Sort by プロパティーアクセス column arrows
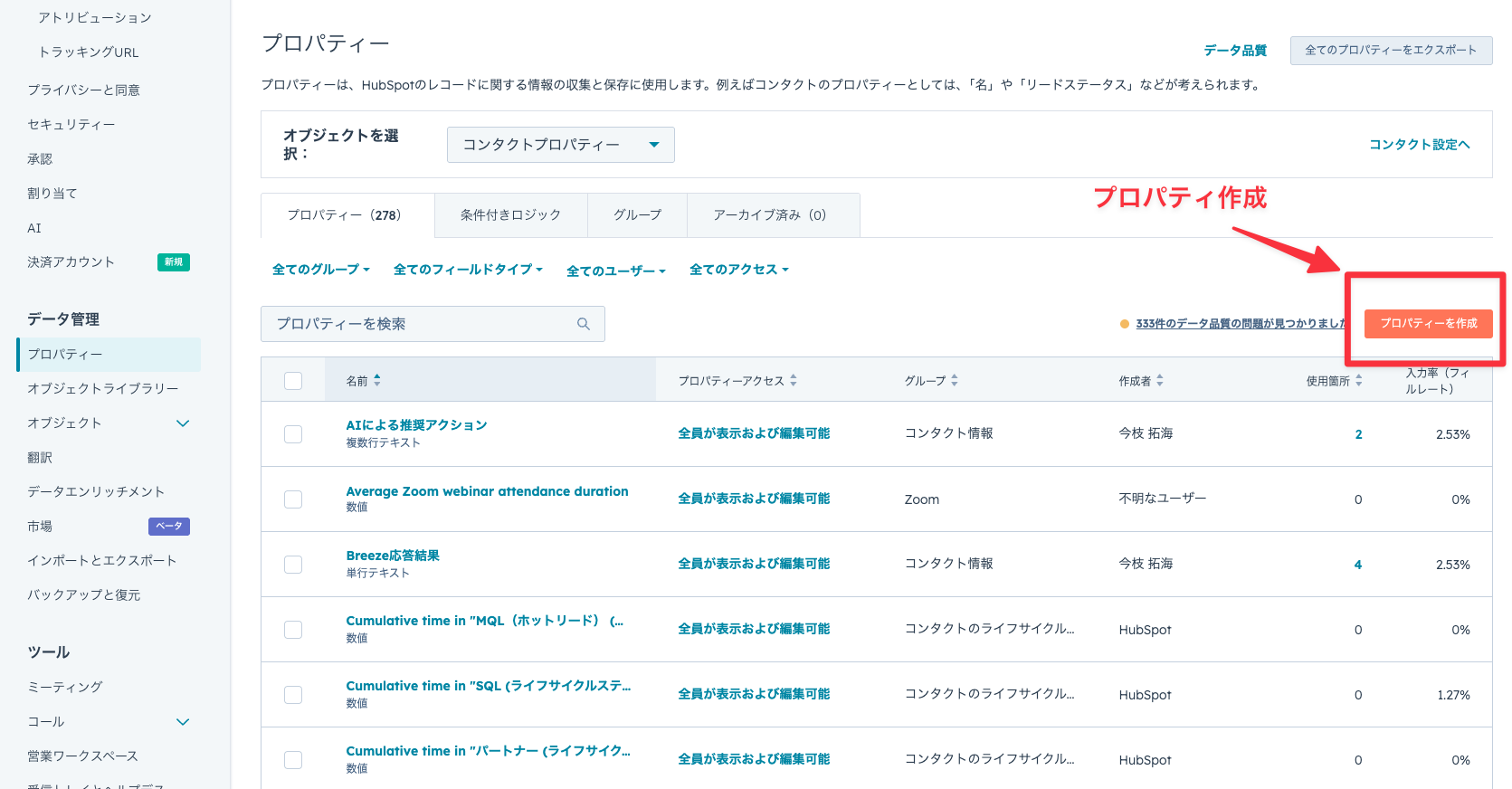 [x=794, y=381]
